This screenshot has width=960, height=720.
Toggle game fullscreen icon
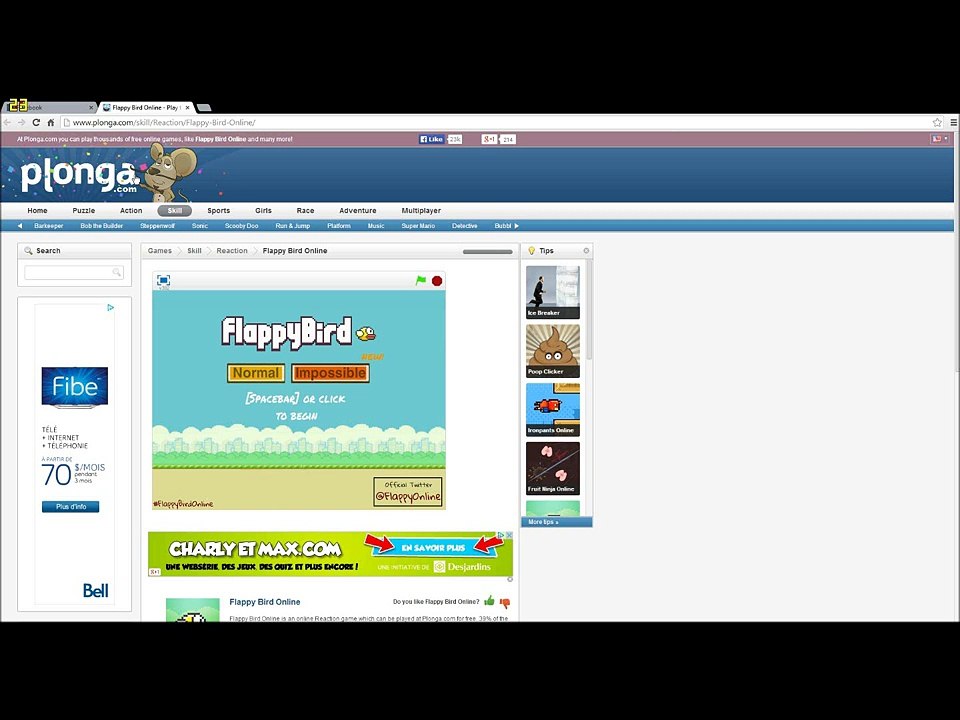pos(163,280)
